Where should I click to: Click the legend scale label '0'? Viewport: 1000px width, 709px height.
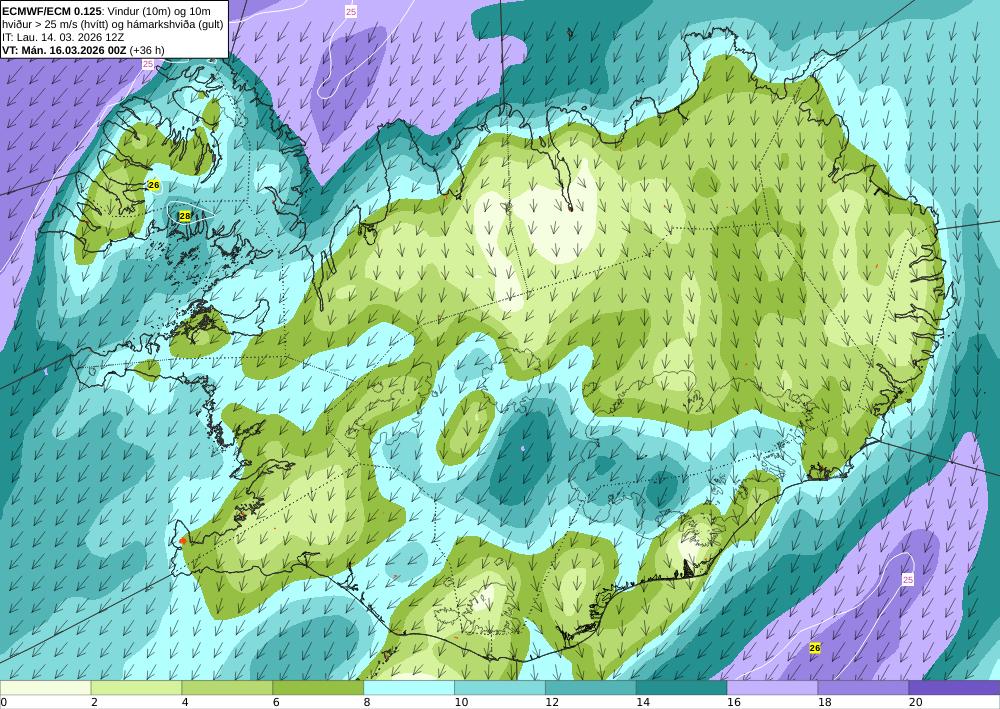3,703
